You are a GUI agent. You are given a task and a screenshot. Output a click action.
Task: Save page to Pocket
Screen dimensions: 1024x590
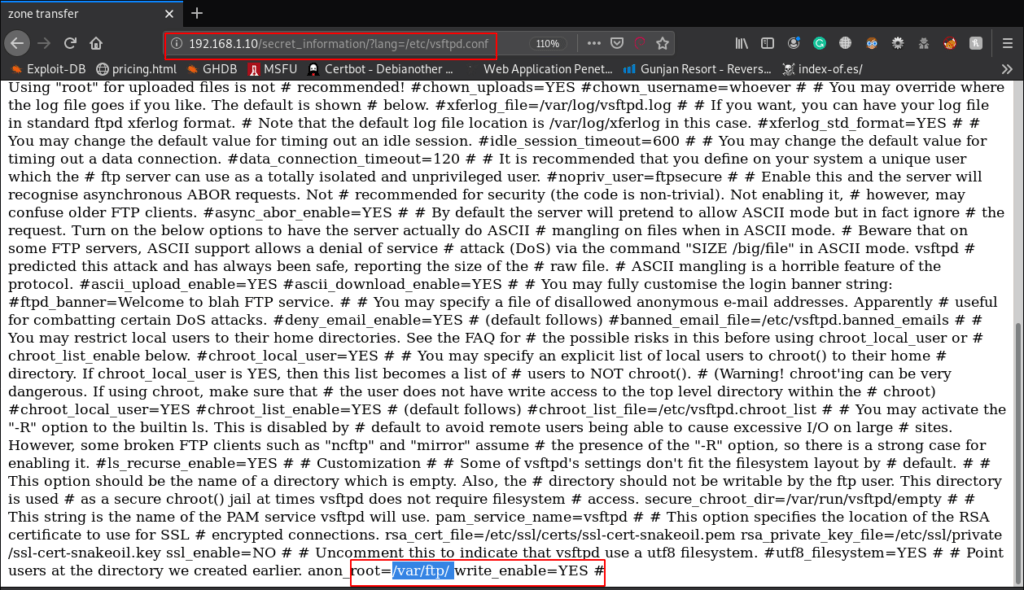click(617, 44)
